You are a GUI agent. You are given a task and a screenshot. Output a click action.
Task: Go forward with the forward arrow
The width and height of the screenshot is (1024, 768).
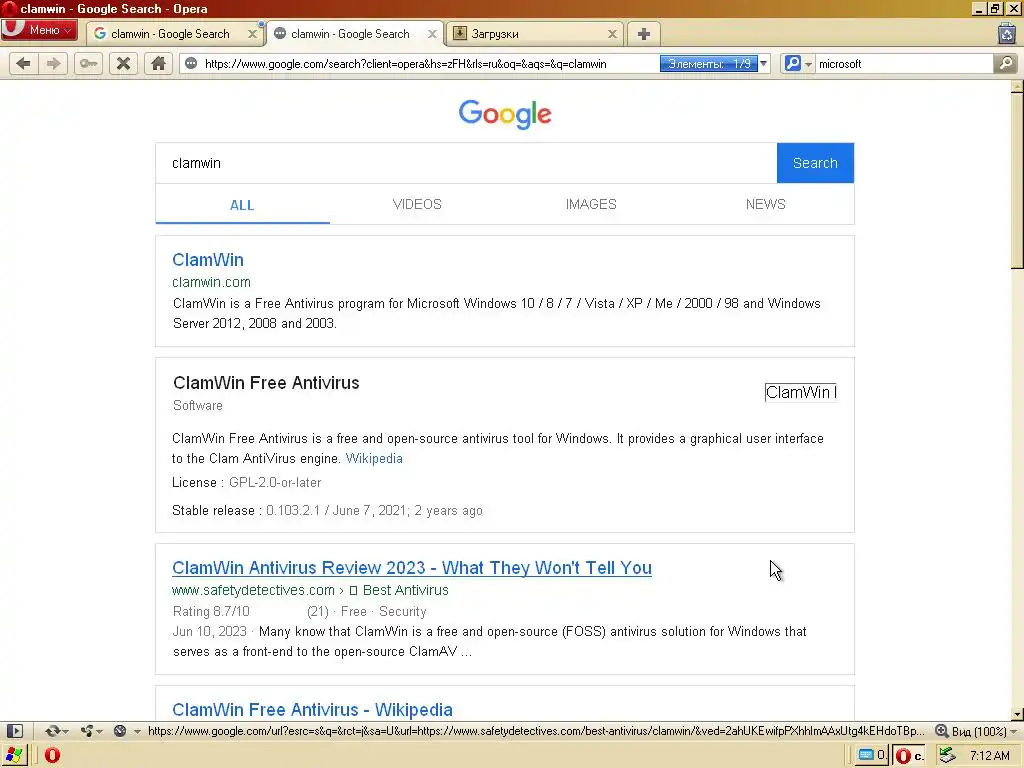click(54, 63)
